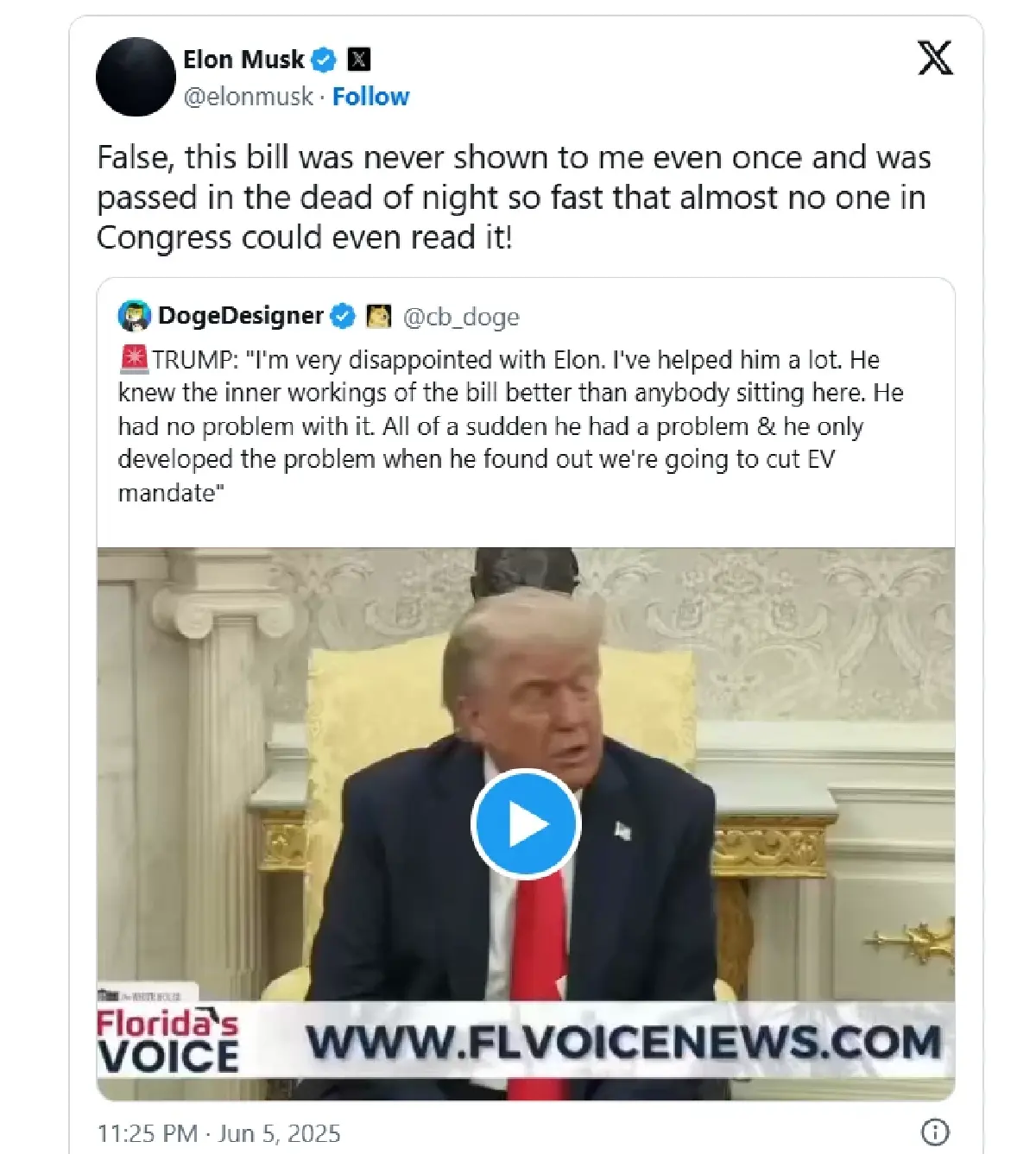Open the @elonmusk handle link
The image size is (1036, 1154).
(x=249, y=97)
